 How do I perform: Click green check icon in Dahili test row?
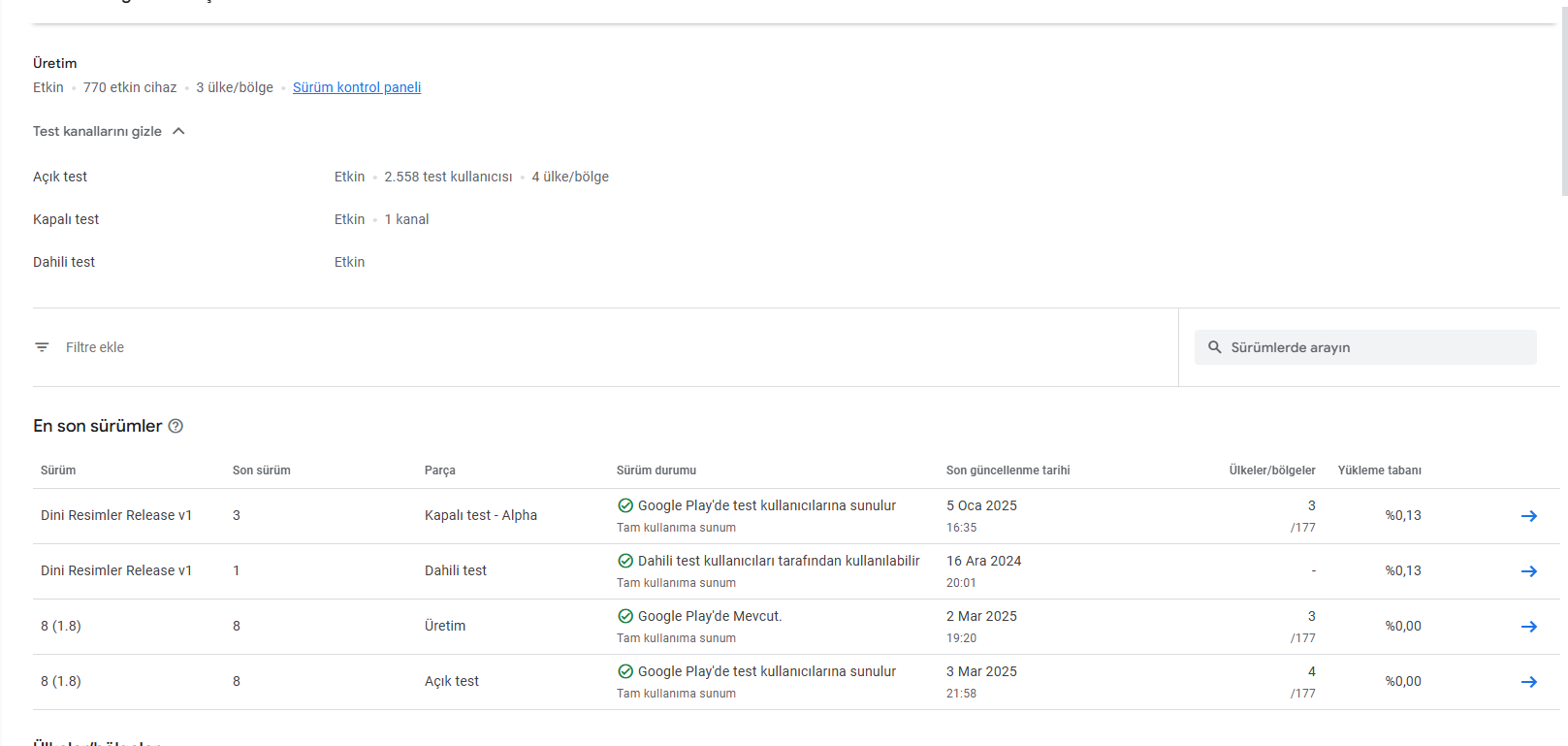[625, 561]
